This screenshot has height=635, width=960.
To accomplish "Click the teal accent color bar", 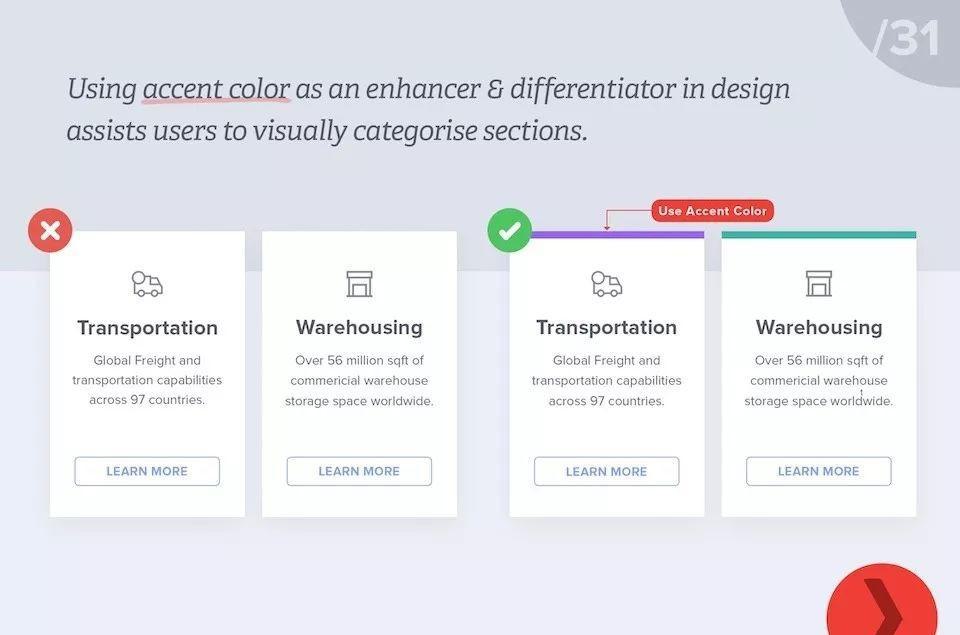I will coord(819,235).
